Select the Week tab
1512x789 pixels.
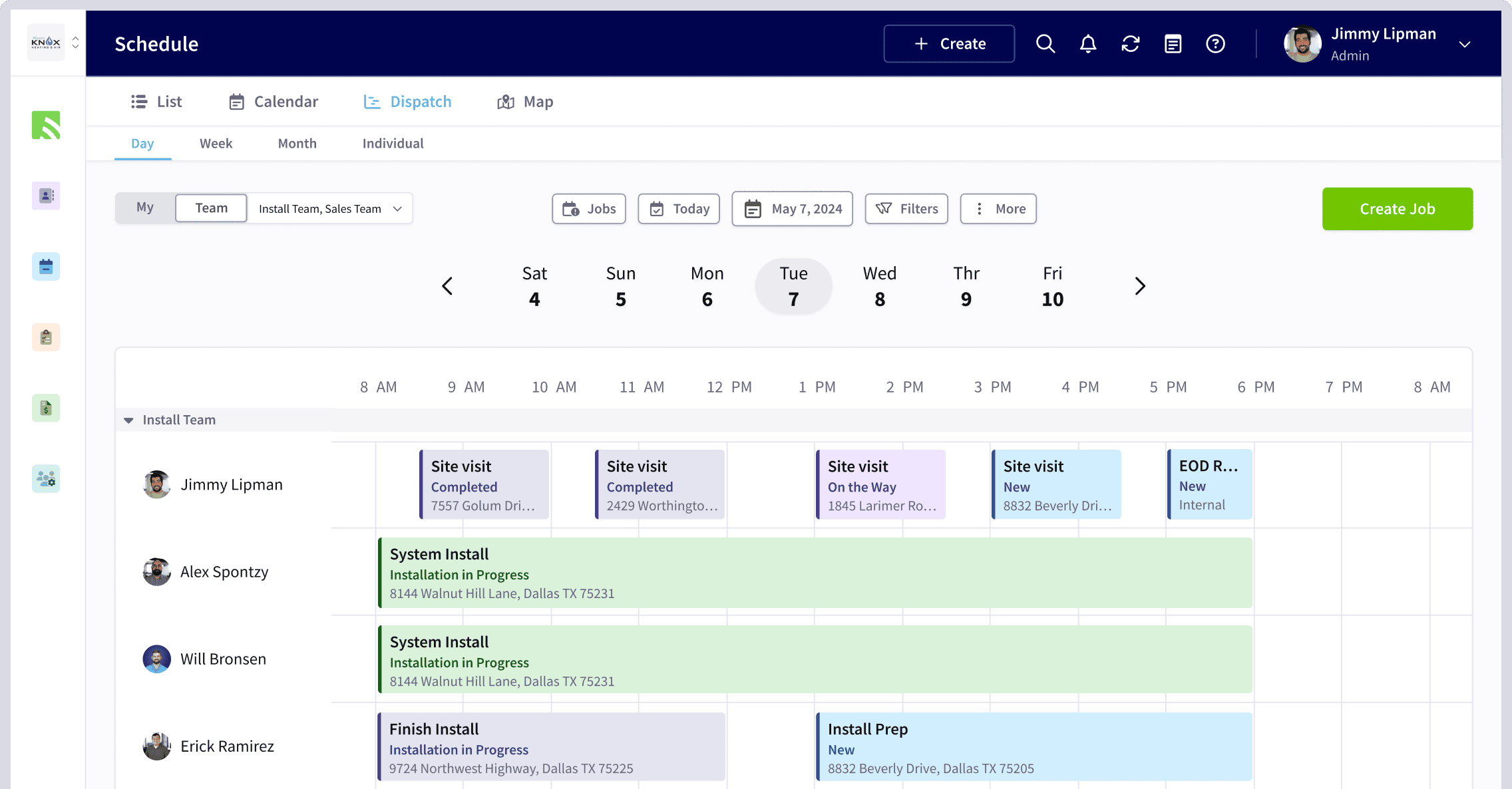point(216,144)
